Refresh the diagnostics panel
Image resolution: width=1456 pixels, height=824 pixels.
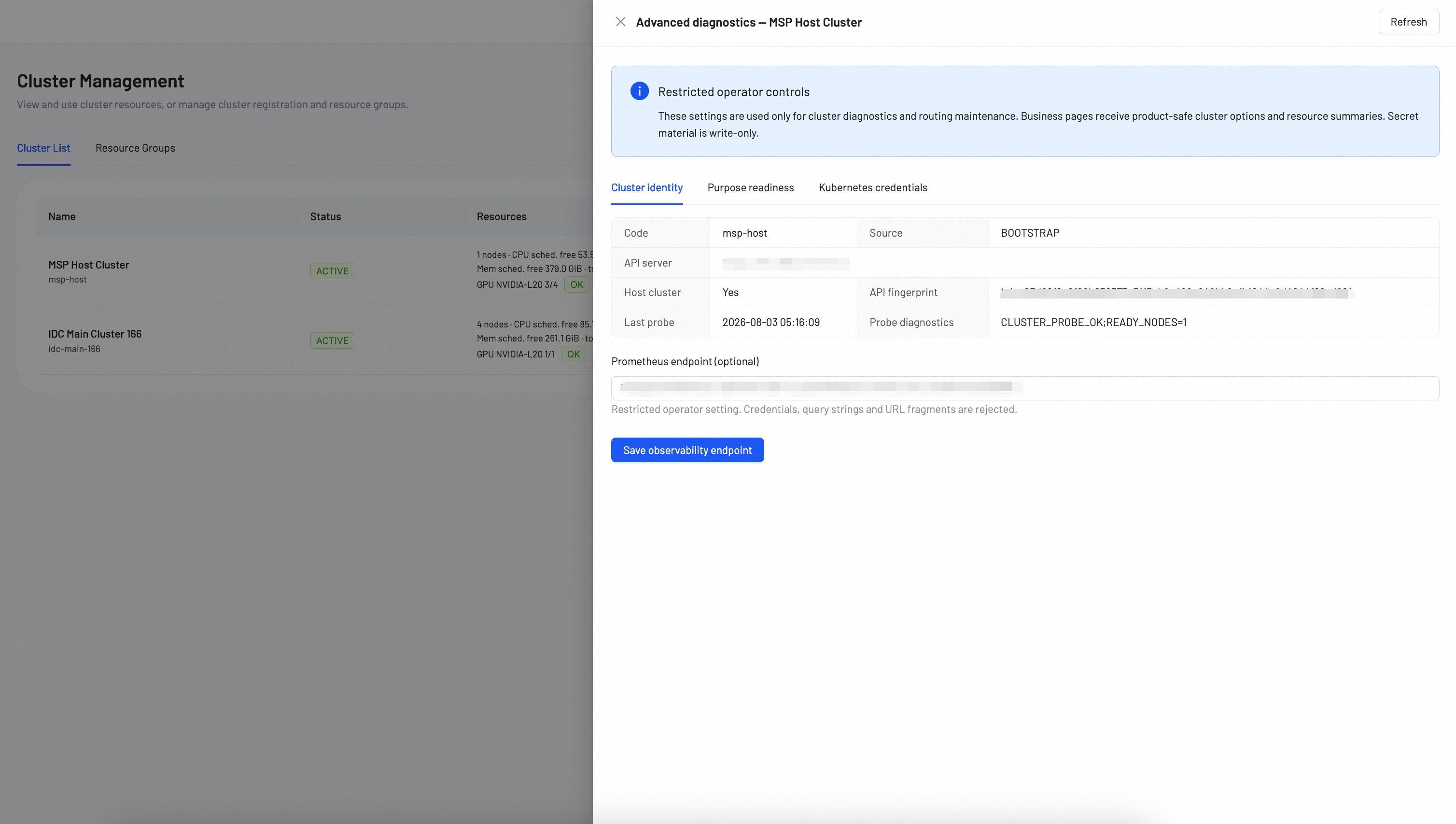pos(1408,22)
